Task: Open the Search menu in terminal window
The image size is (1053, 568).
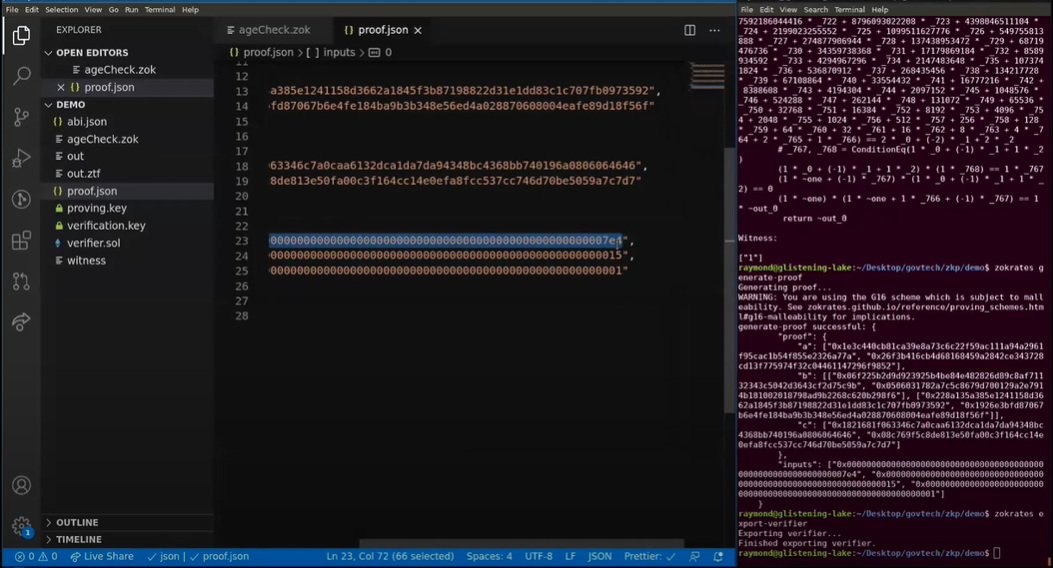Action: point(815,9)
